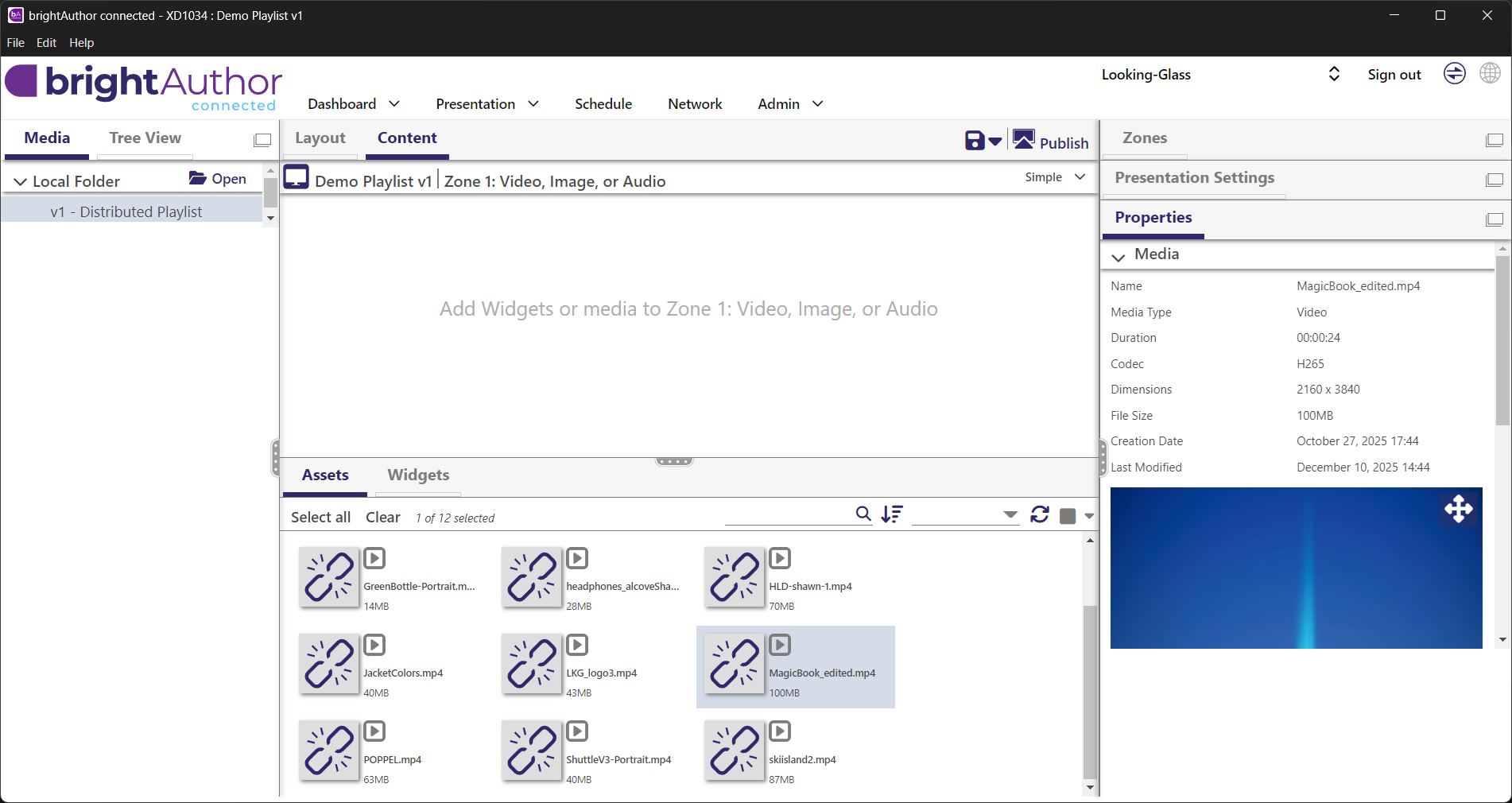The width and height of the screenshot is (1512, 803).
Task: Collapse the Local Folder tree
Action: coord(21,182)
